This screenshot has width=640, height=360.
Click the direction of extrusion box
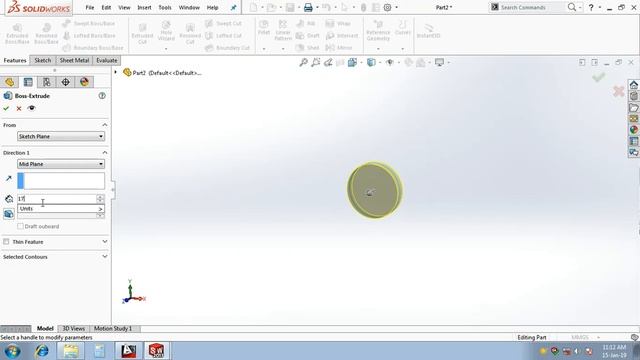point(61,181)
